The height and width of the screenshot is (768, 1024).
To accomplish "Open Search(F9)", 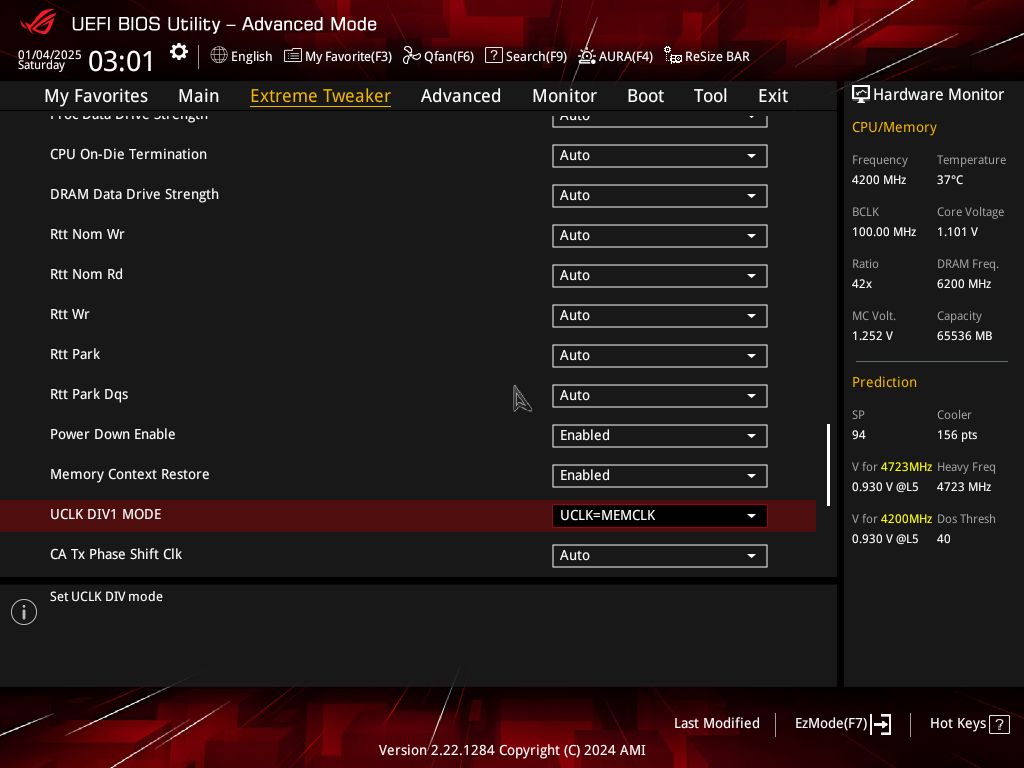I will (536, 57).
